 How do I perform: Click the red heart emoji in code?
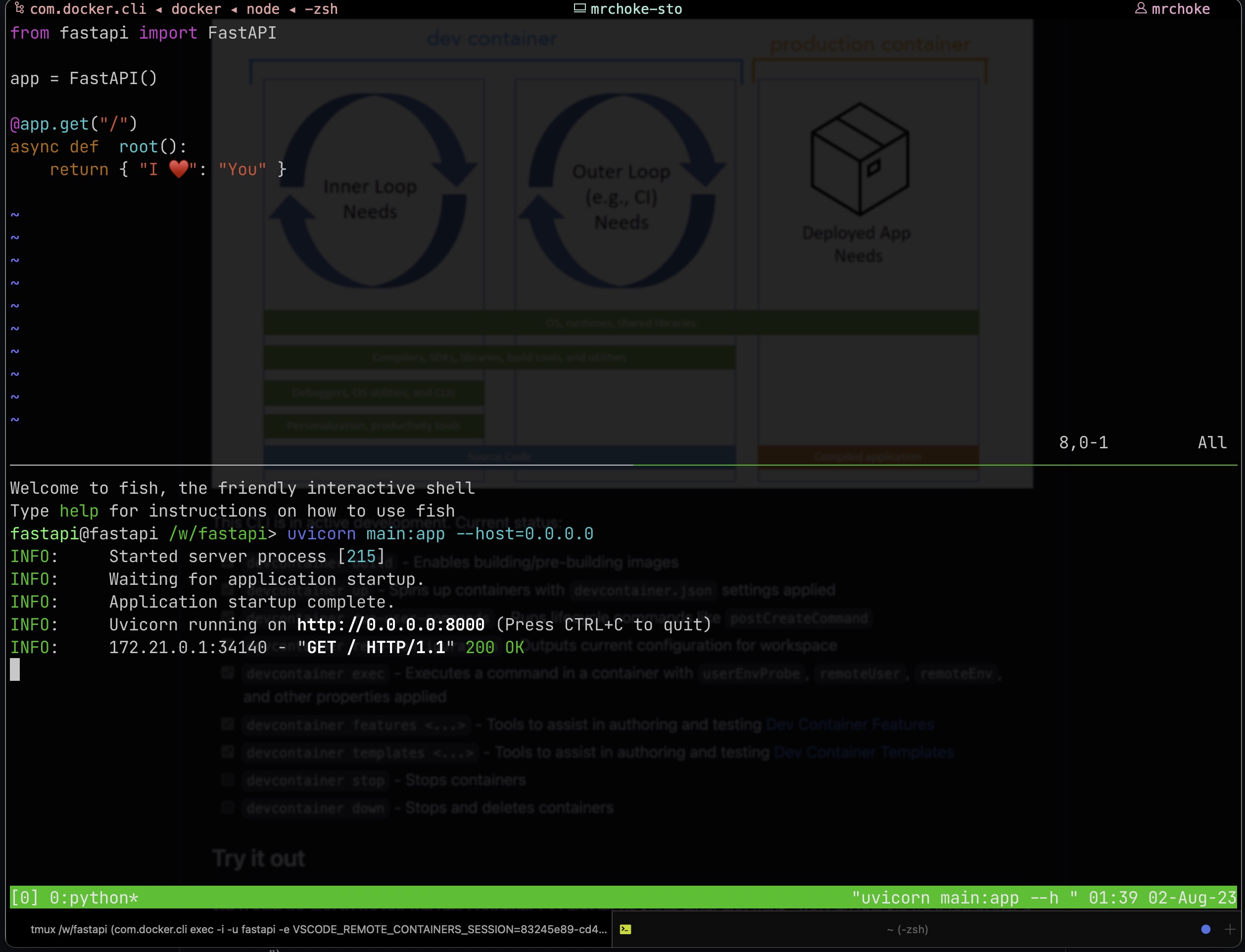(179, 169)
